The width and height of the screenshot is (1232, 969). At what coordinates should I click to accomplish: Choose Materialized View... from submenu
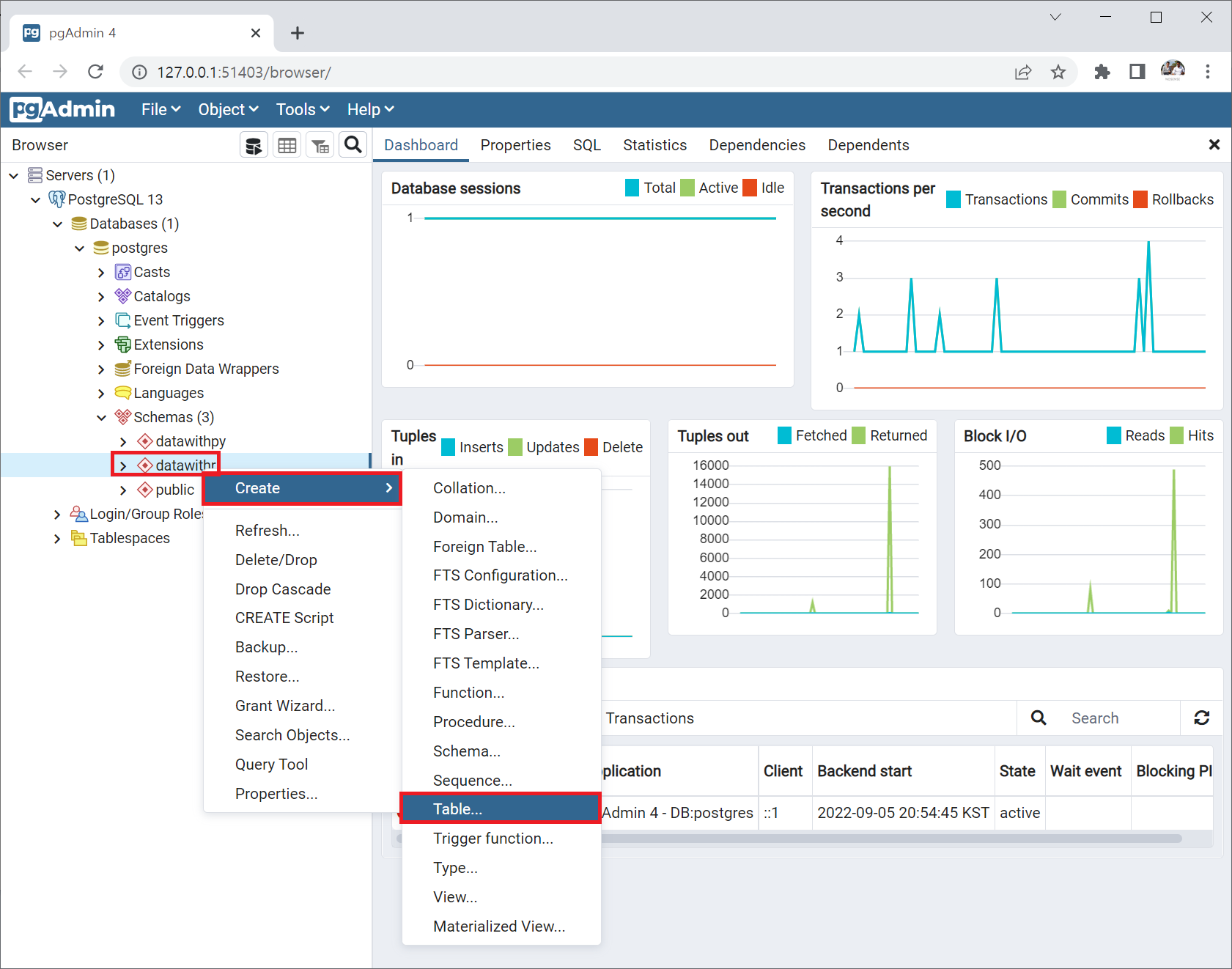click(x=501, y=926)
